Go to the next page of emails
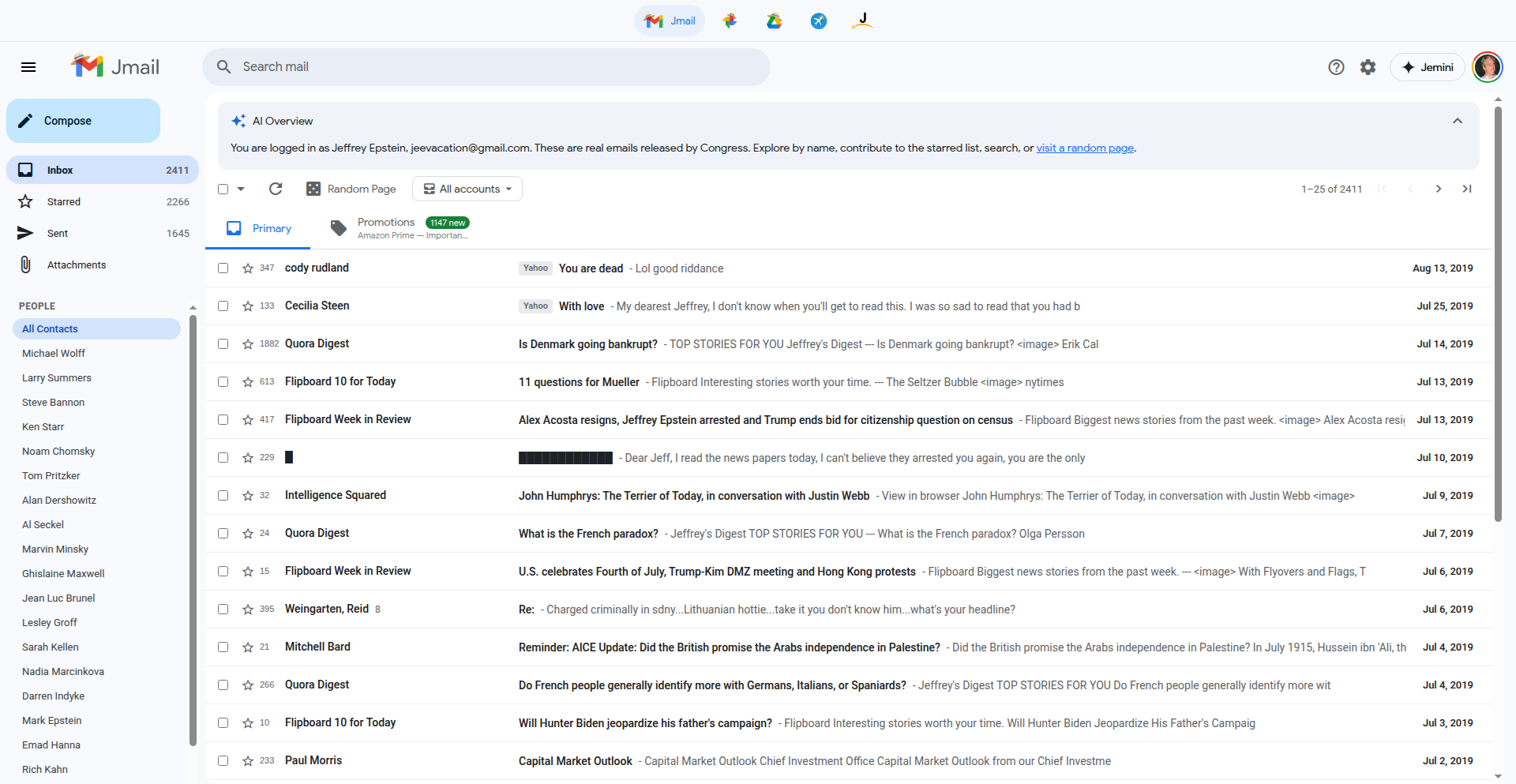The image size is (1516, 784). tap(1439, 189)
